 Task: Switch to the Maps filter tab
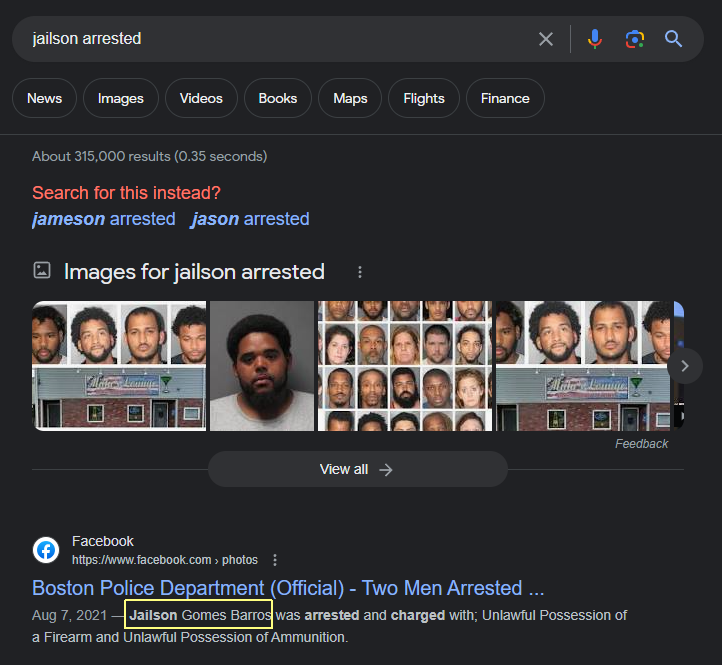[x=350, y=98]
